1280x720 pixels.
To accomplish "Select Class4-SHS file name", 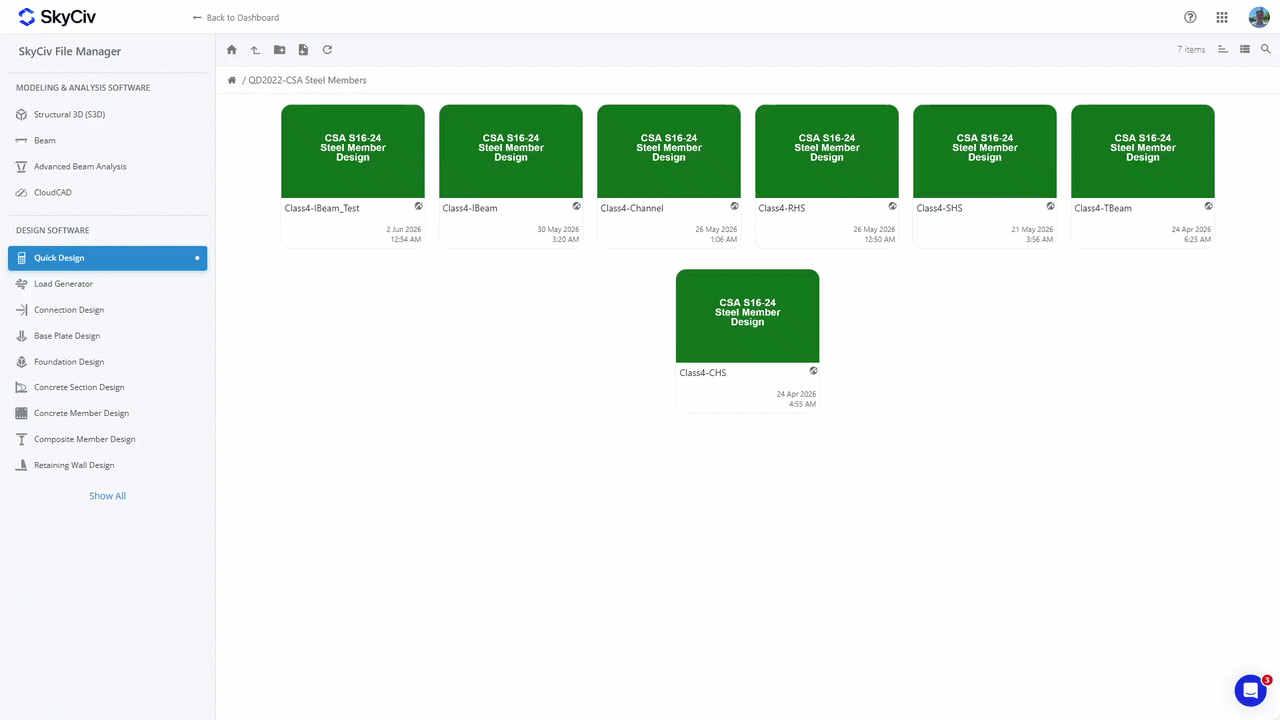I will (940, 208).
